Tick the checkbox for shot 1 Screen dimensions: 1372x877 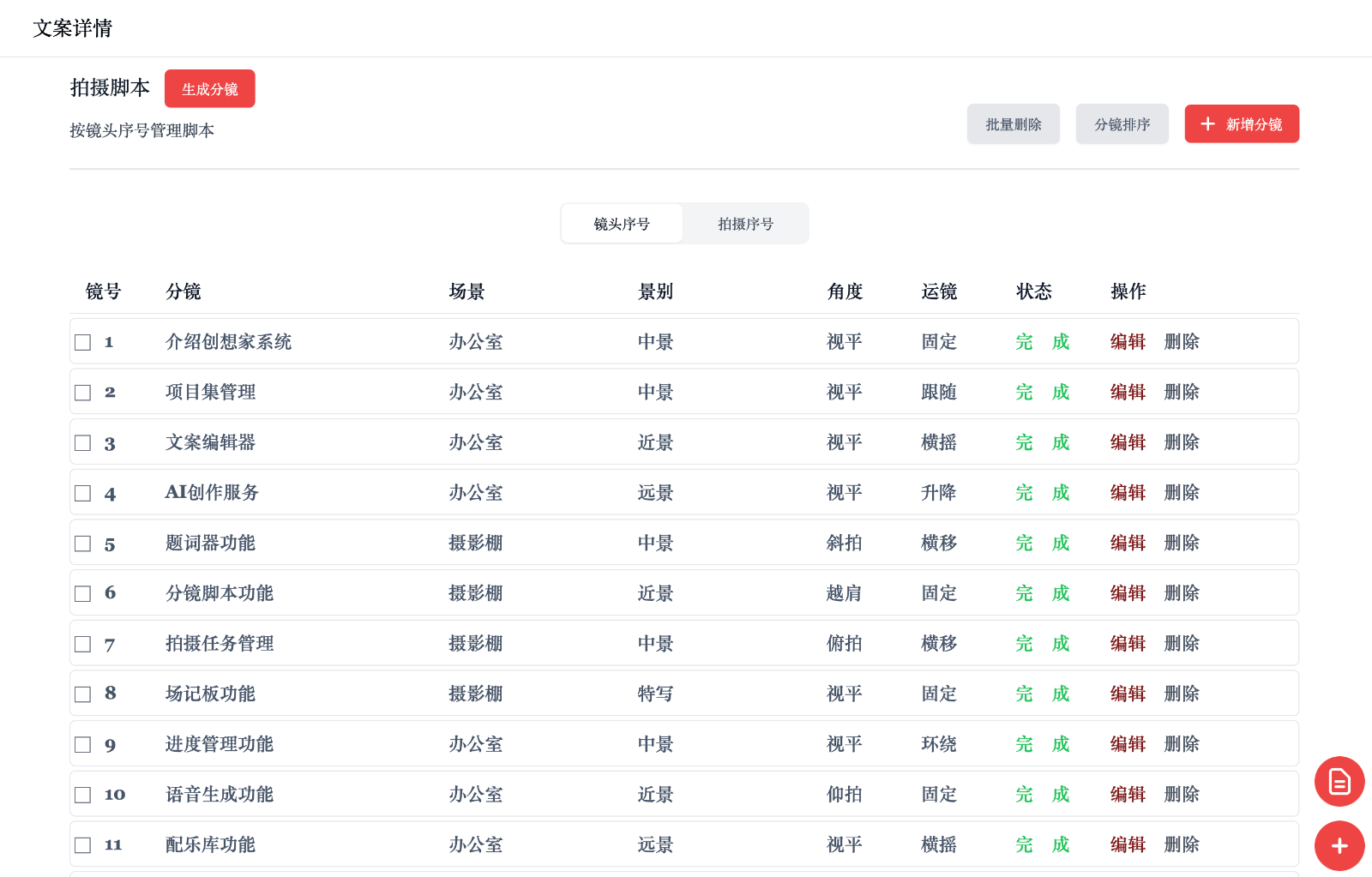(x=83, y=343)
